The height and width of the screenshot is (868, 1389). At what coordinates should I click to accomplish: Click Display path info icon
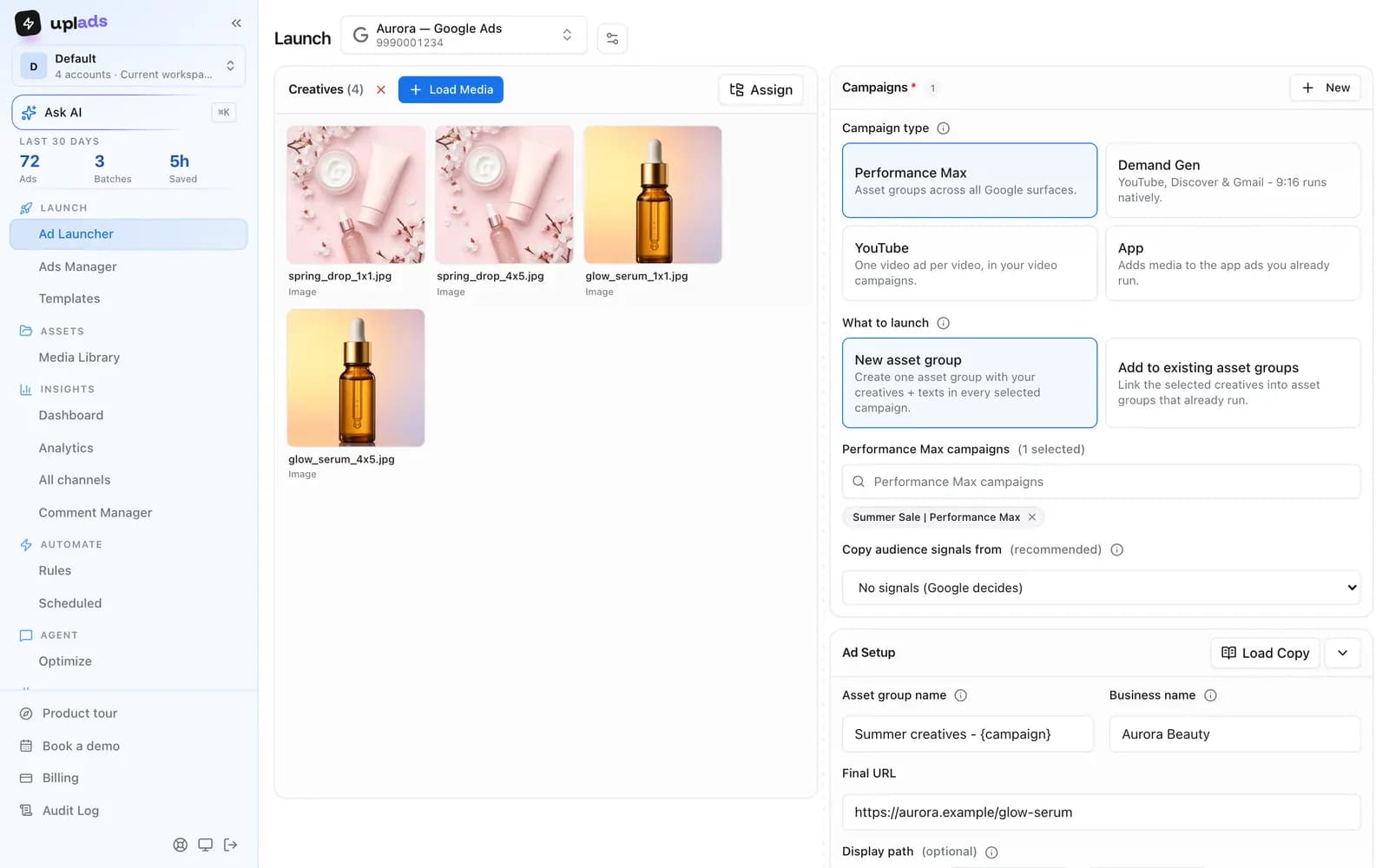click(x=991, y=852)
